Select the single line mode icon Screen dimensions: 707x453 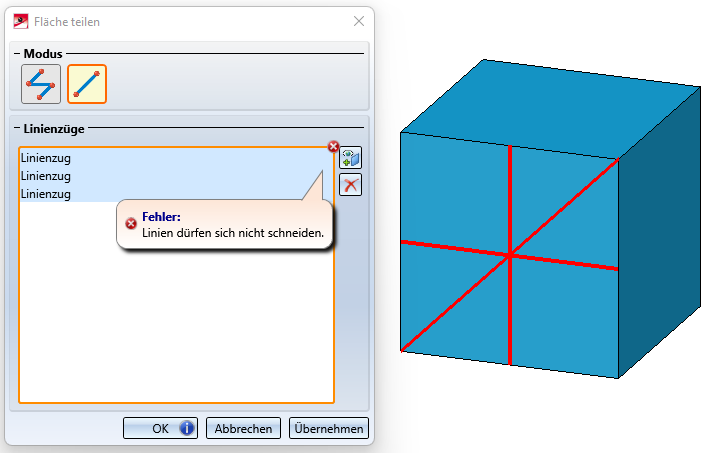(x=87, y=84)
